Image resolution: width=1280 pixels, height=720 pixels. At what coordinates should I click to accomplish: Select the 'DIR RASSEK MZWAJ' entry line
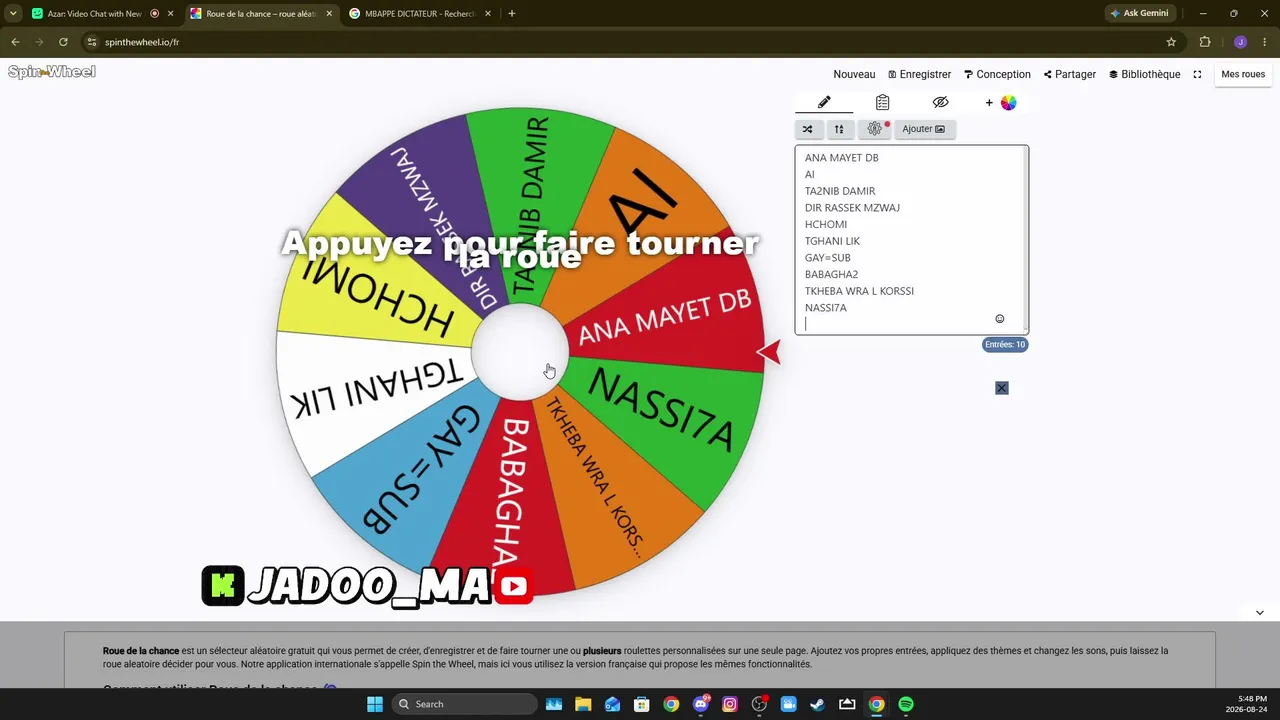coord(852,208)
